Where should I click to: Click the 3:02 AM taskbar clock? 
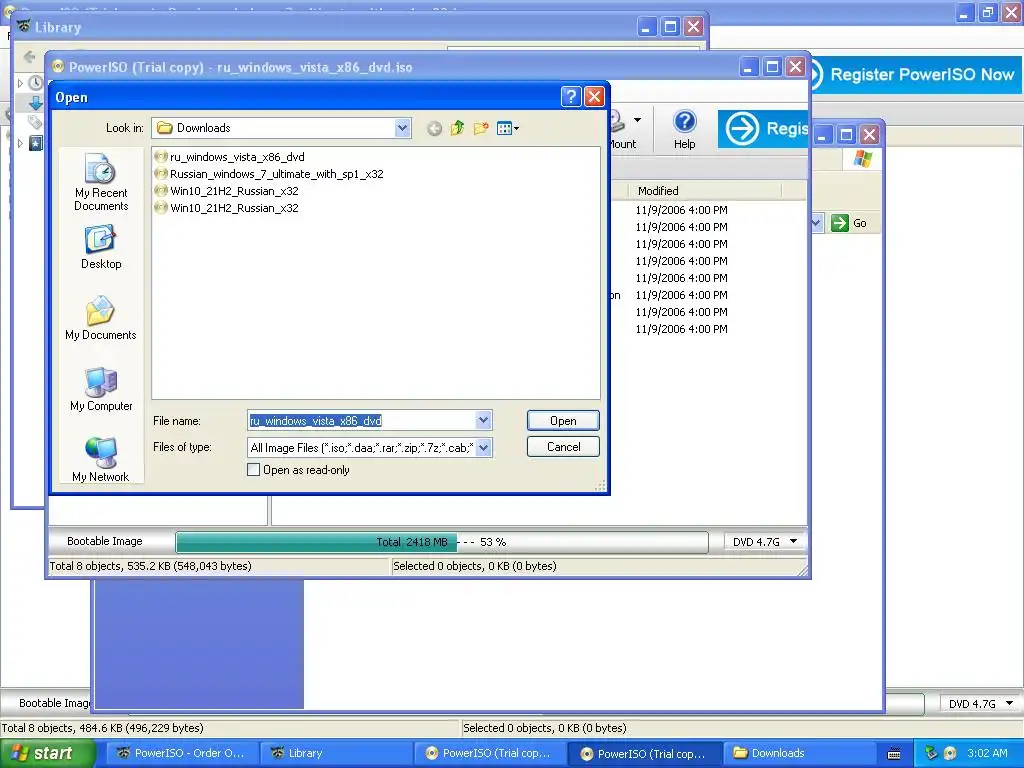tap(987, 753)
